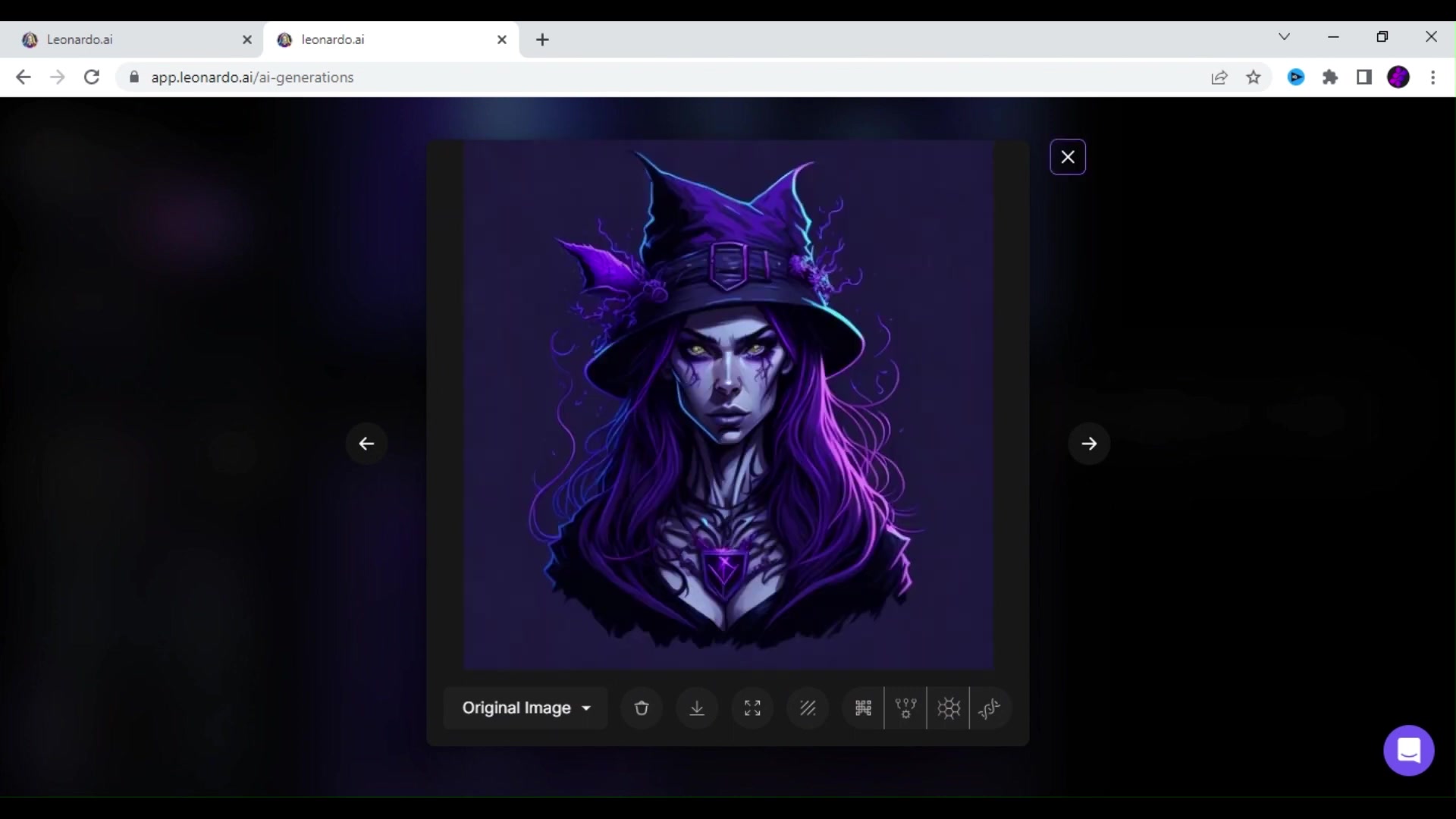This screenshot has height=819, width=1456.
Task: Bookmark this page with the star
Action: coord(1254,77)
